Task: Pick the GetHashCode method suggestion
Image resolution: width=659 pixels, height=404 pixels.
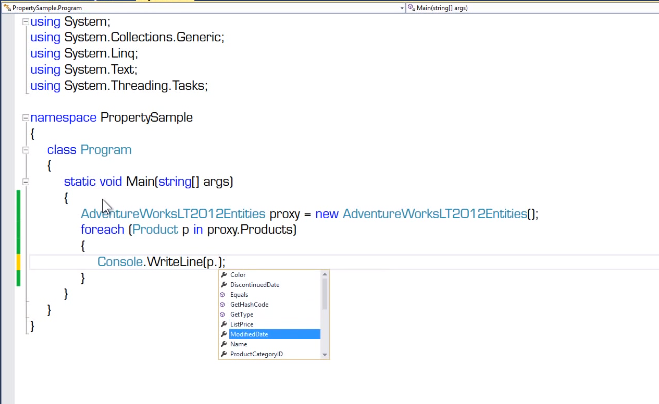Action: 249,304
